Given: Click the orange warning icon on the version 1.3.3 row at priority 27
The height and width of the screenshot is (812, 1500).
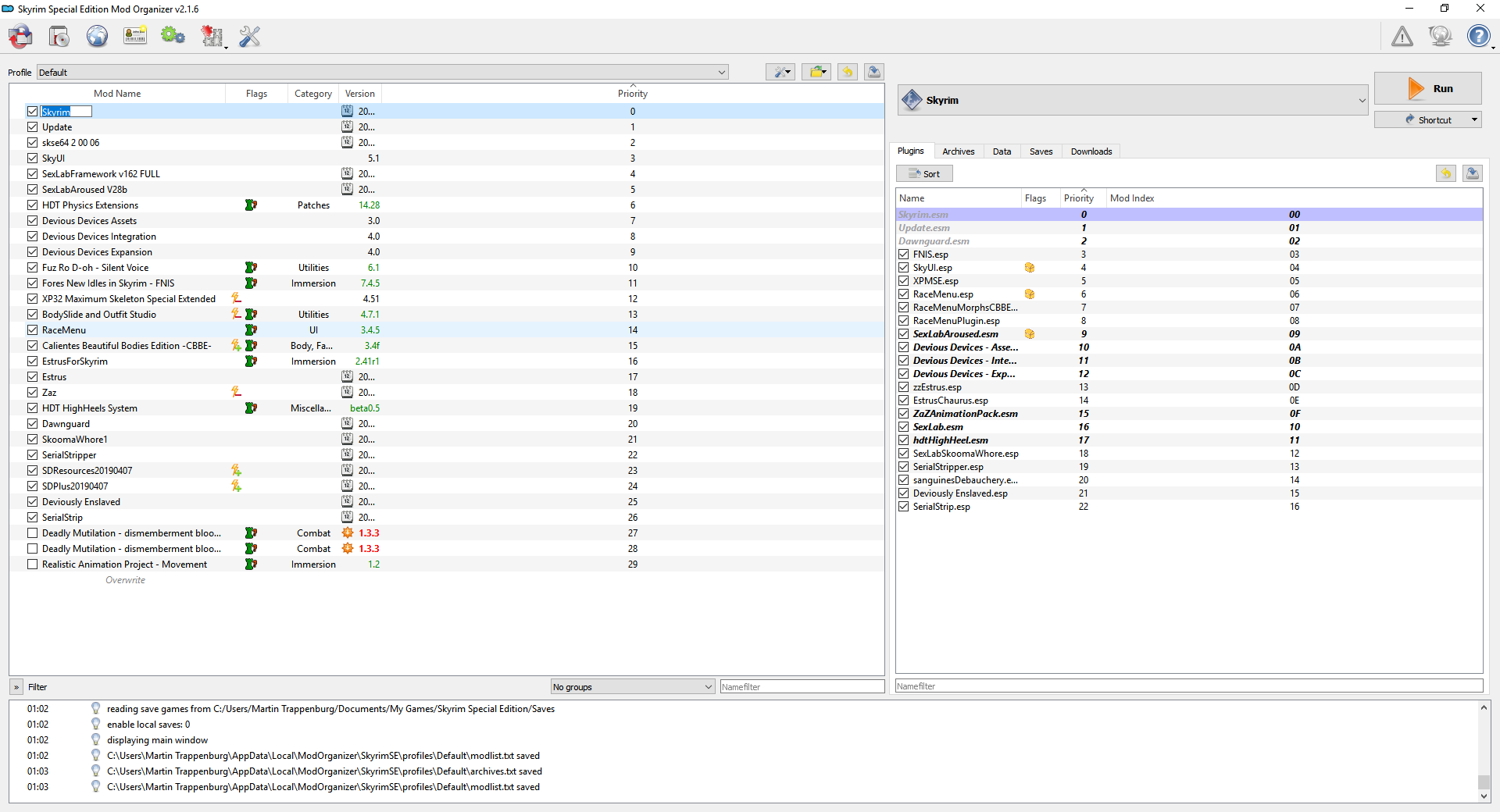Looking at the screenshot, I should pyautogui.click(x=348, y=532).
